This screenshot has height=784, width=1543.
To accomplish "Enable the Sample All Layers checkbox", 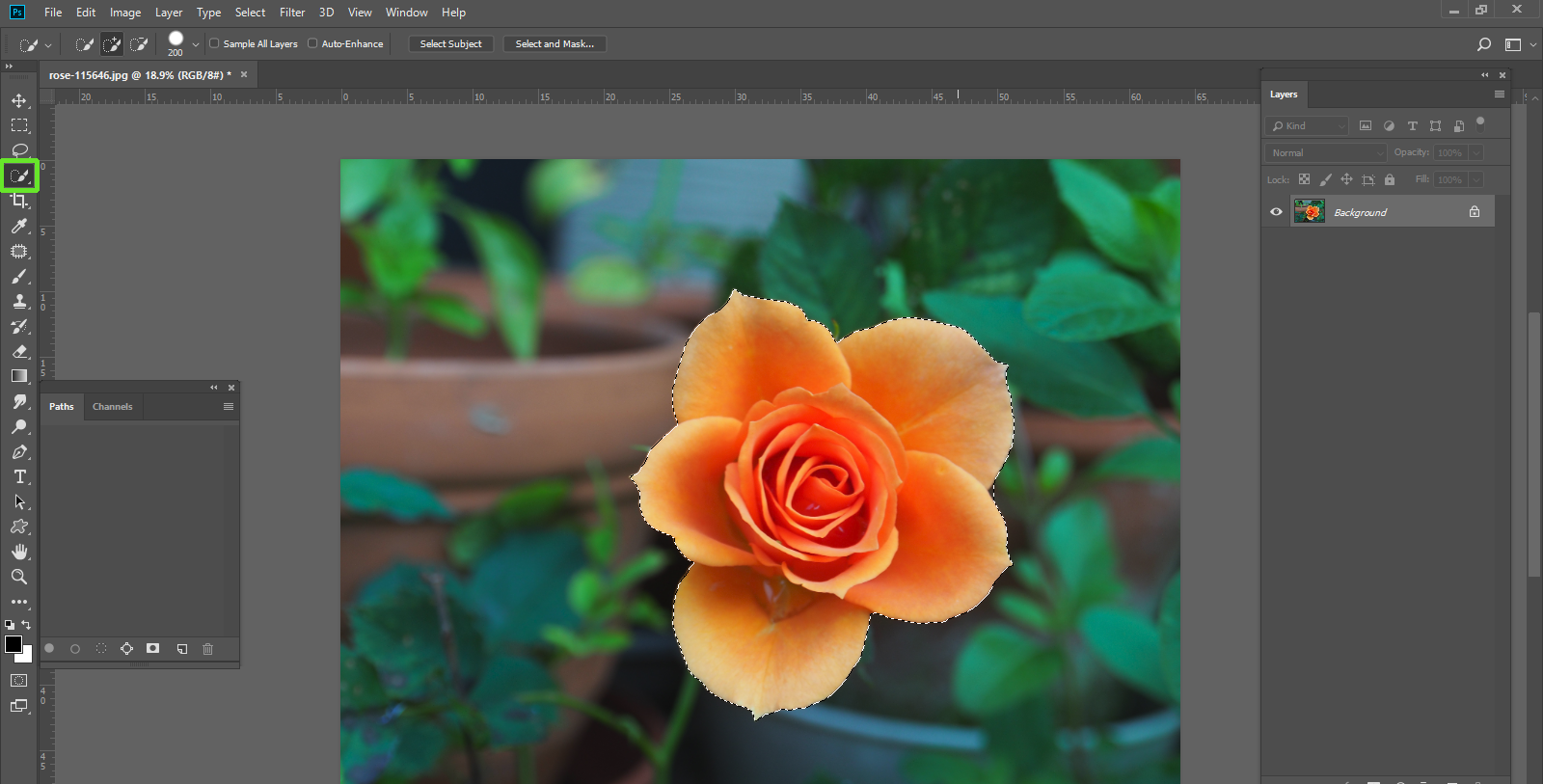I will [215, 43].
